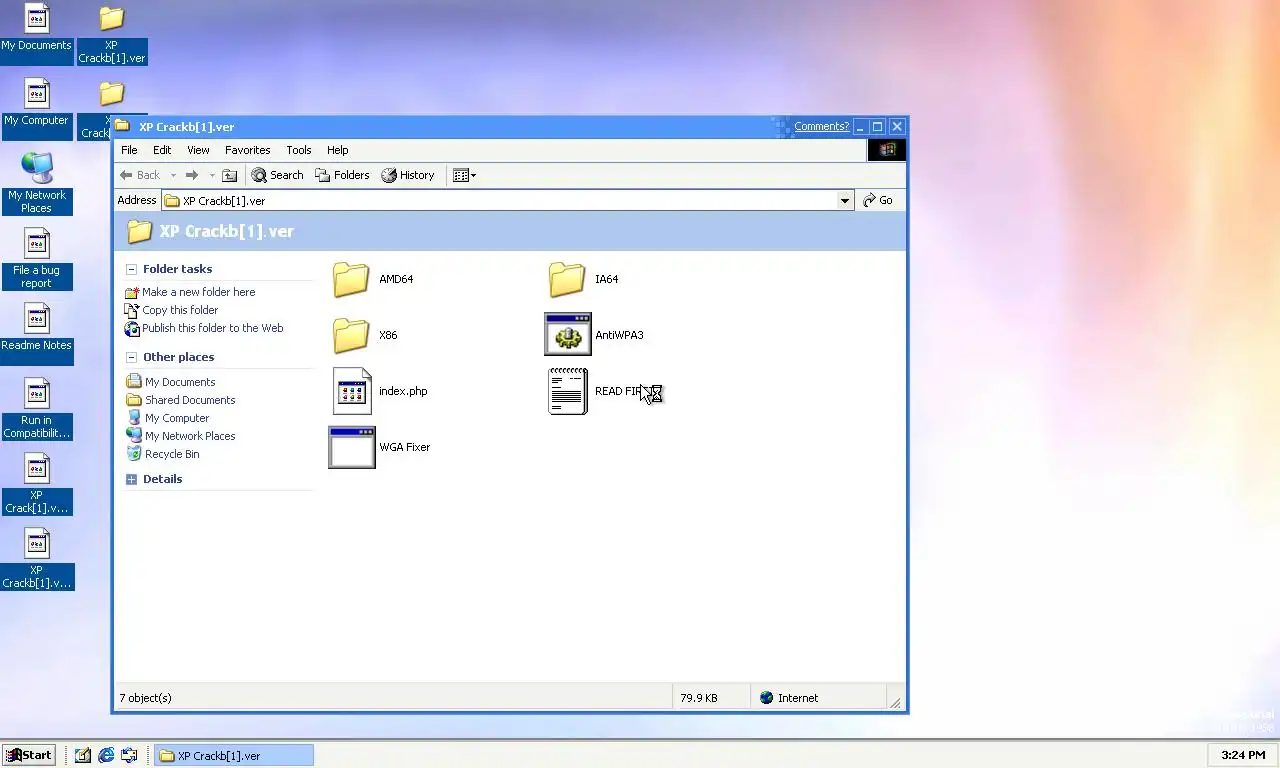Click the Windows flag logo throbber

click(886, 150)
